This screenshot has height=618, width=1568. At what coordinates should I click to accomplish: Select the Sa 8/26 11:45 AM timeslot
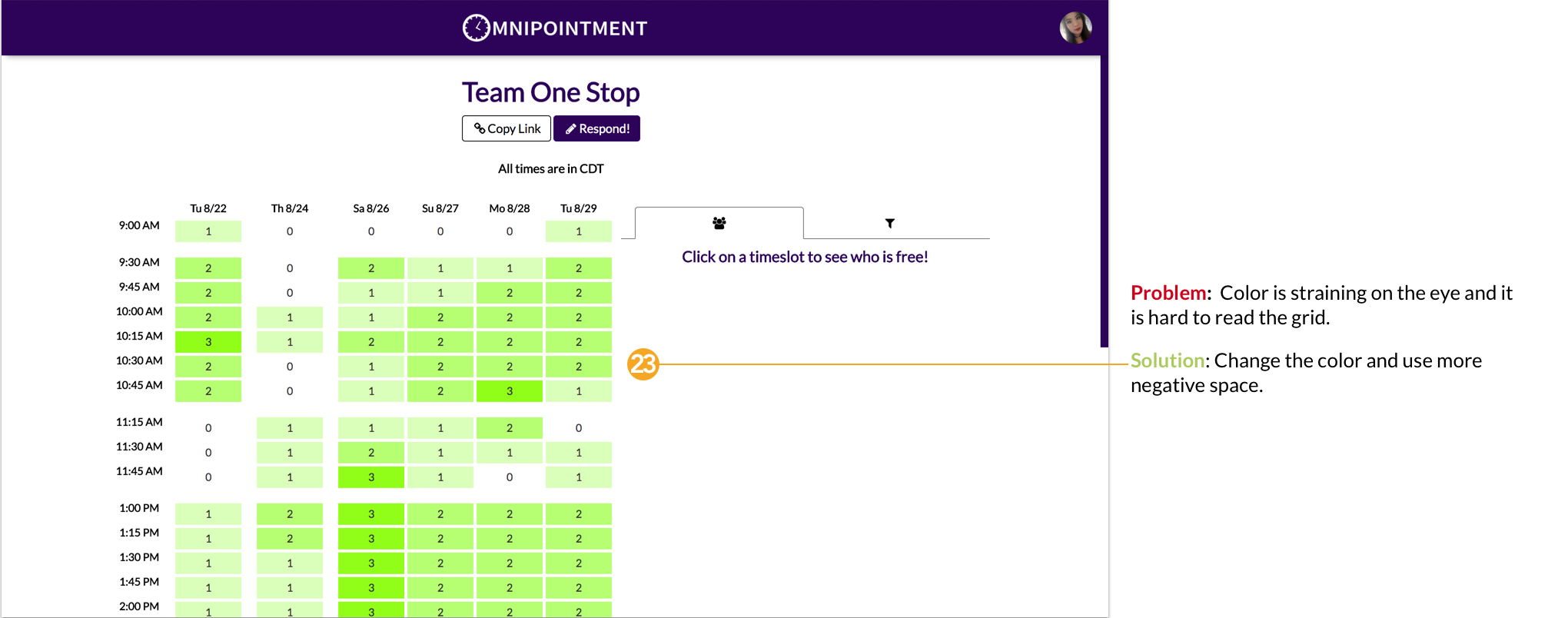(371, 477)
